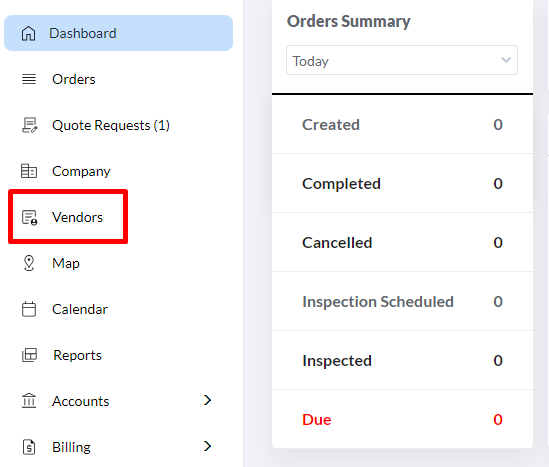Screen dimensions: 549x467
Task: Click the Quote Requests document icon
Action: [x=29, y=125]
